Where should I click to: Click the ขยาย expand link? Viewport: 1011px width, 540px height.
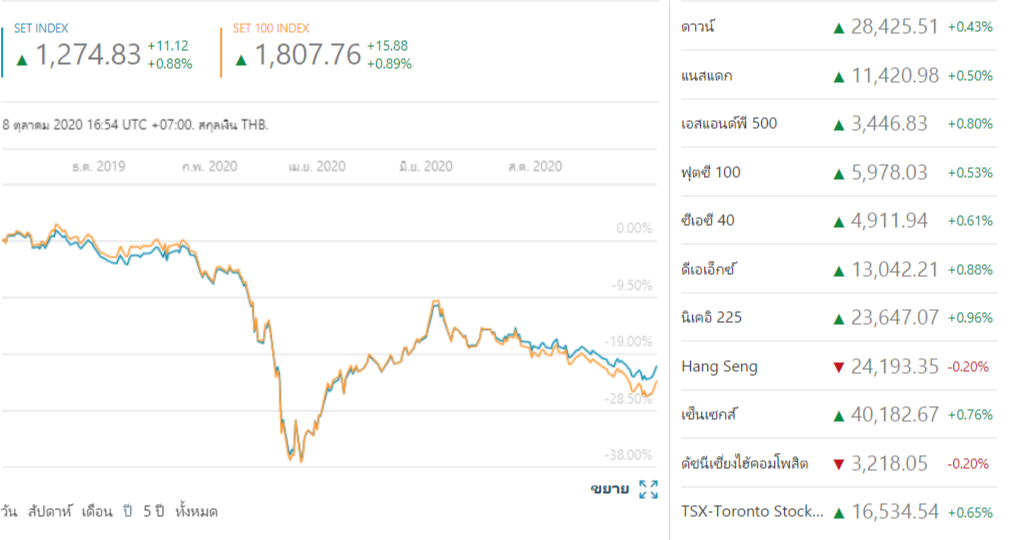610,489
